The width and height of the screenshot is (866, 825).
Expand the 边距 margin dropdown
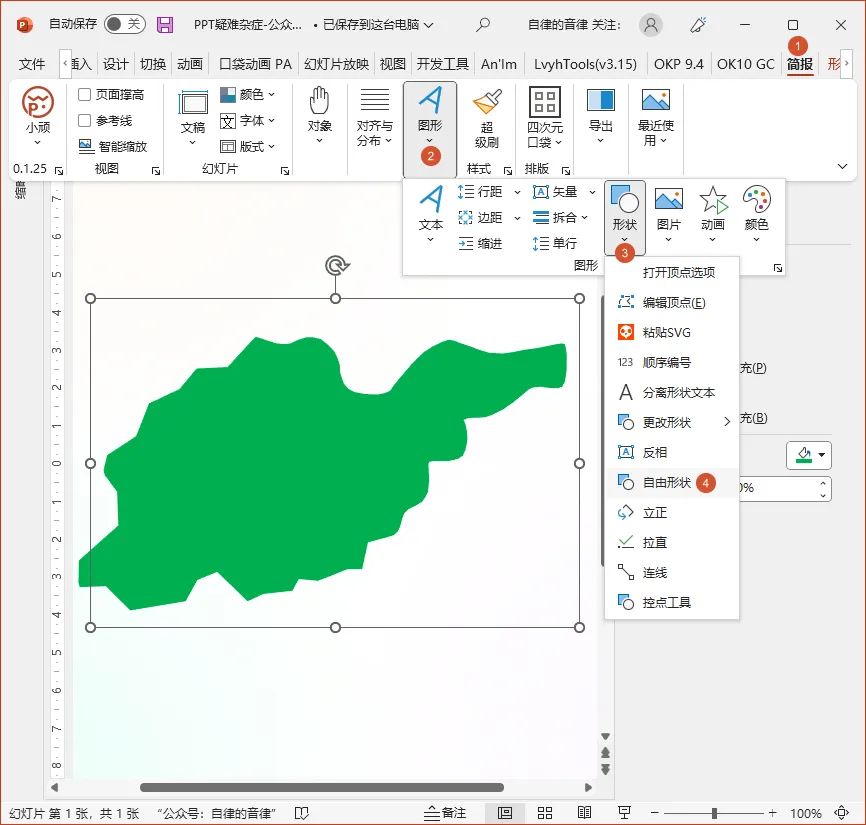[517, 218]
